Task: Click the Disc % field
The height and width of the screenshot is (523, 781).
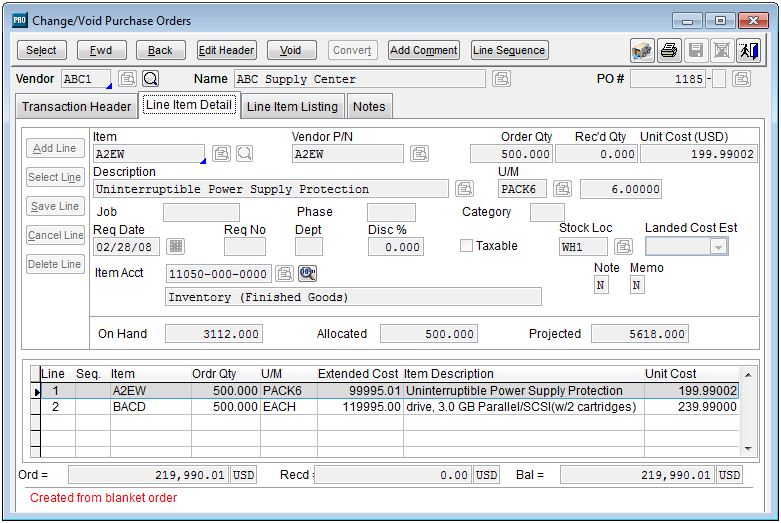Action: click(x=395, y=247)
